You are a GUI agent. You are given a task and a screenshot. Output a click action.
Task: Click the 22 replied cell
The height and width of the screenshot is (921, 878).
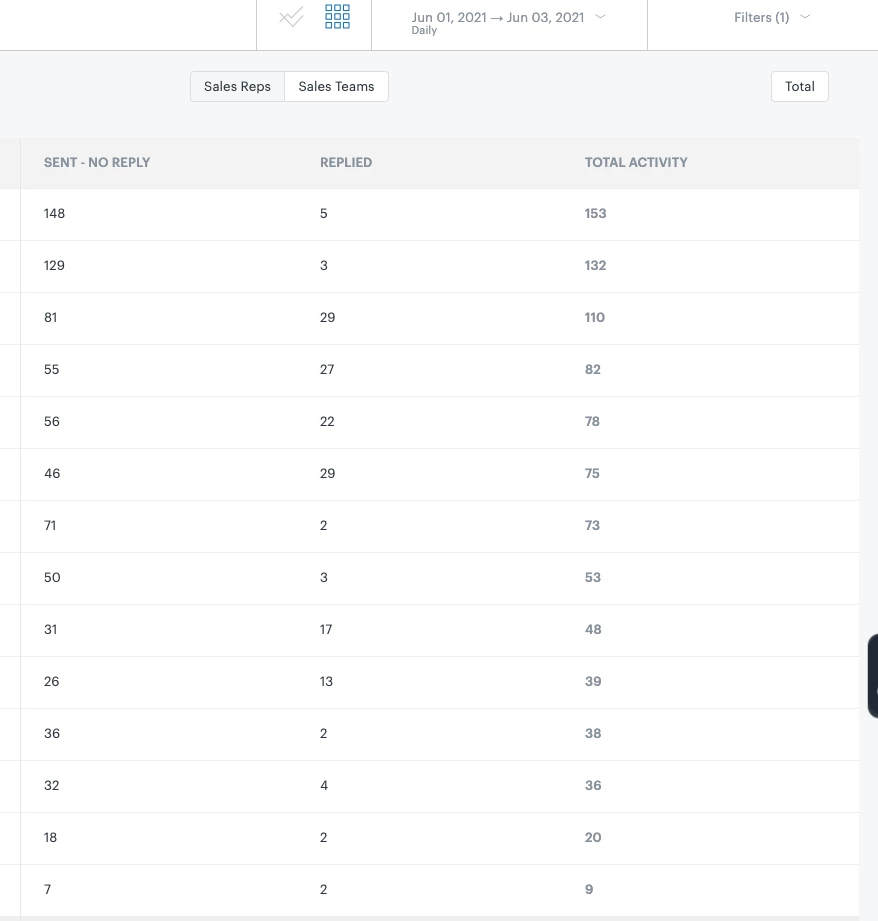click(x=327, y=422)
